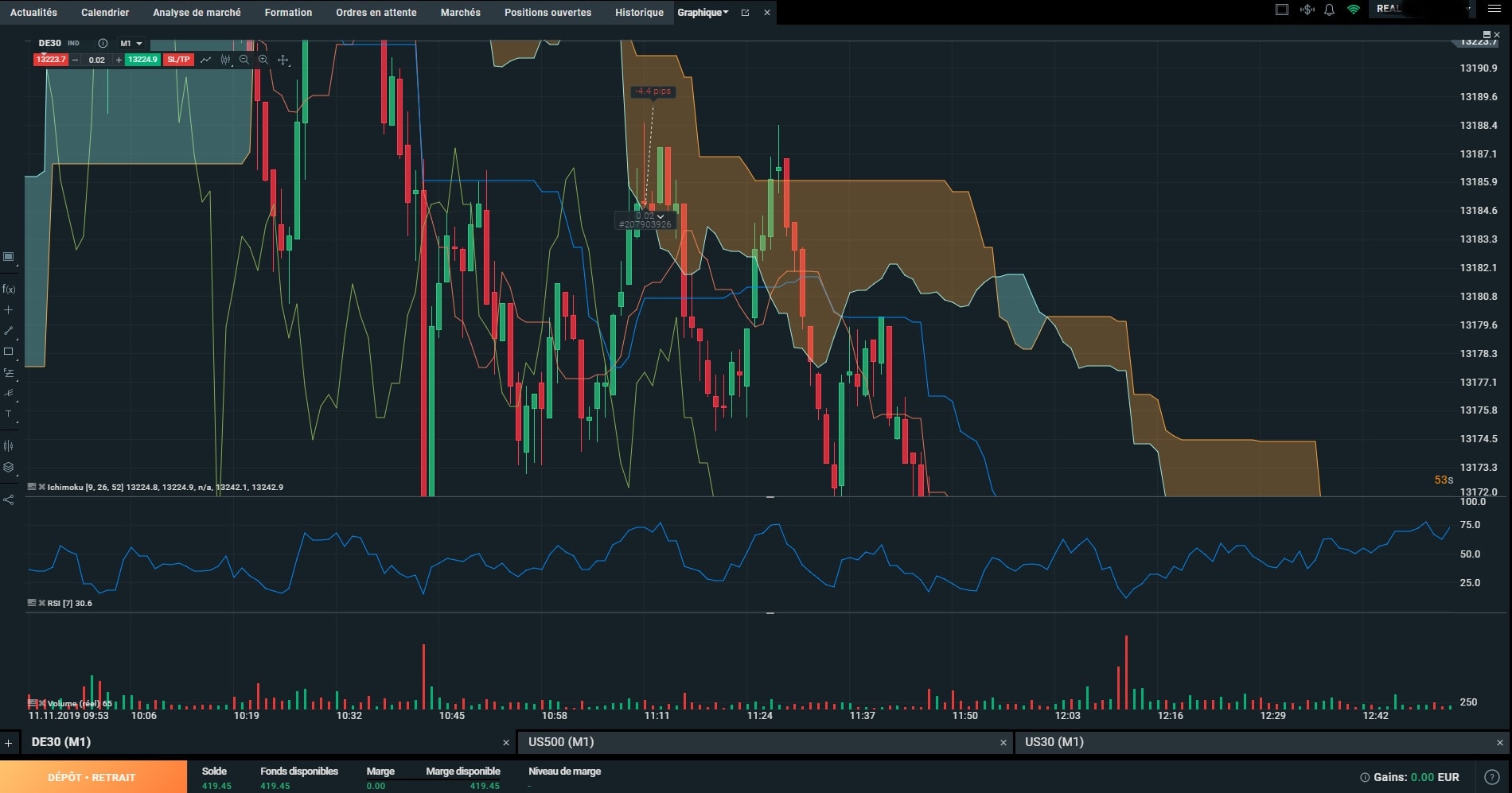Viewport: 1512px width, 793px height.
Task: Open the Actualités tab
Action: click(33, 13)
